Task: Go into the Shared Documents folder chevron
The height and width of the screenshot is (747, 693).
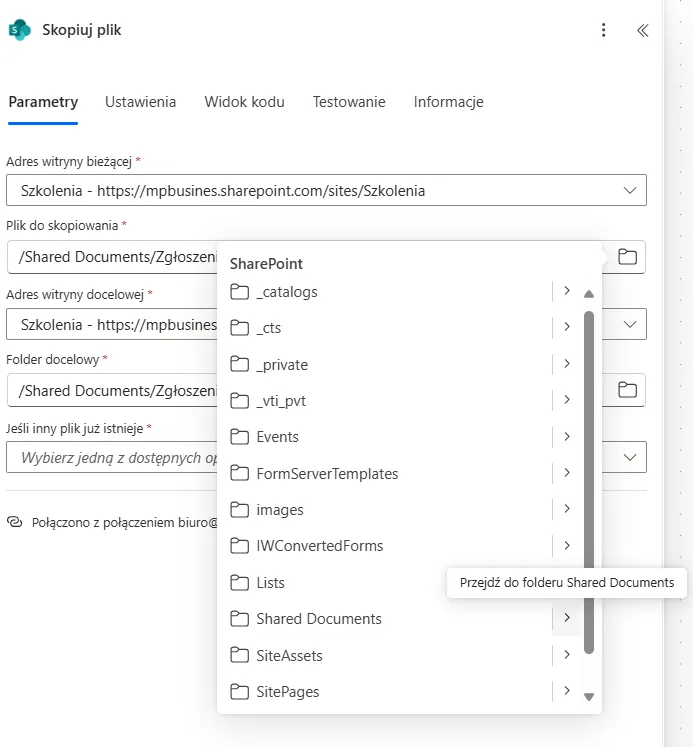Action: point(566,619)
